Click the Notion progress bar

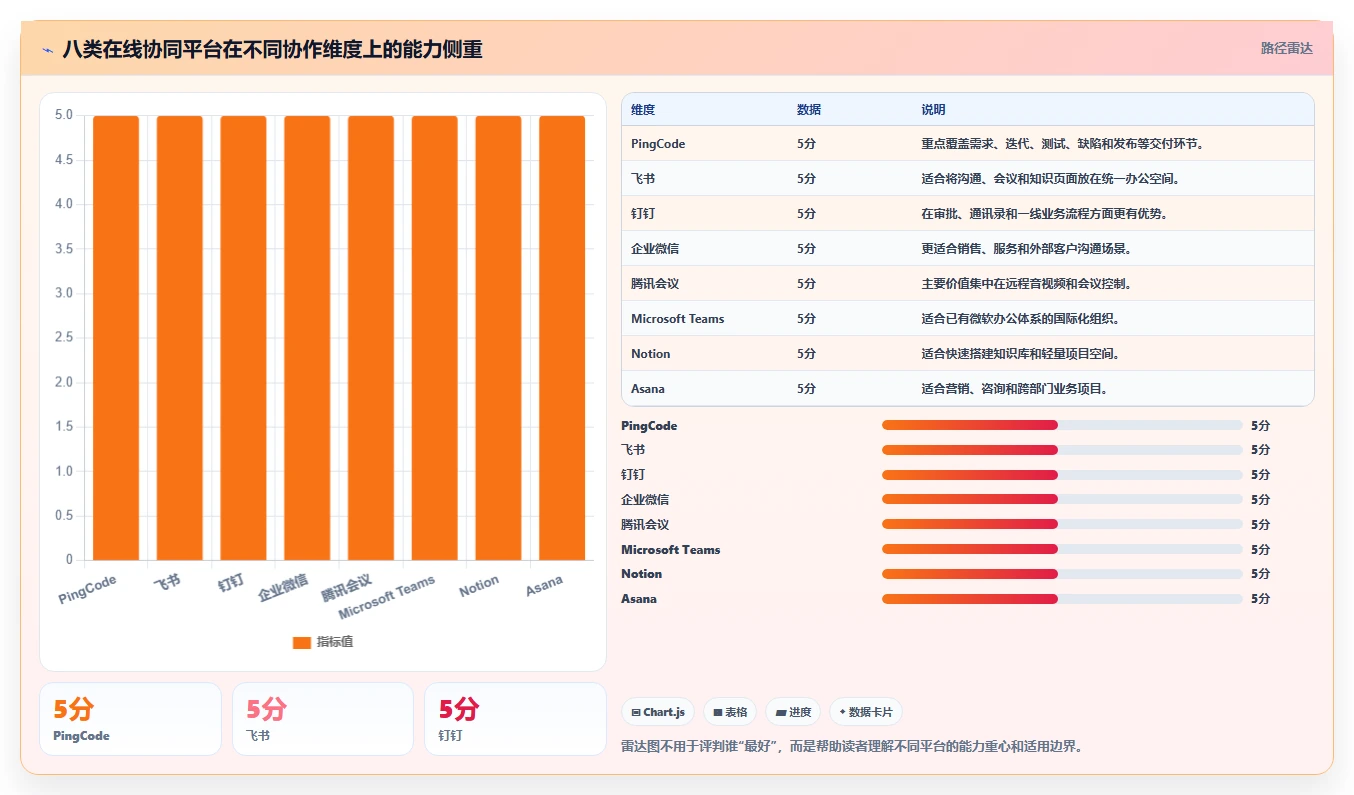pyautogui.click(x=1062, y=573)
